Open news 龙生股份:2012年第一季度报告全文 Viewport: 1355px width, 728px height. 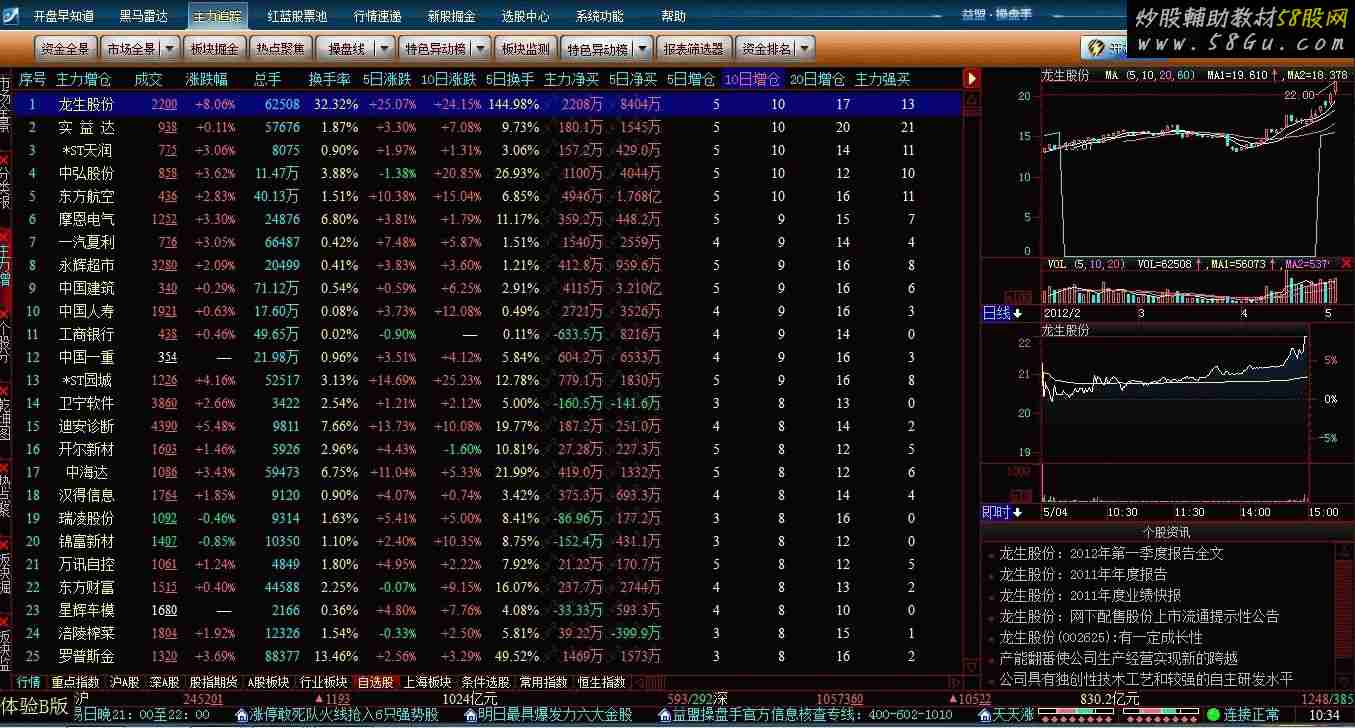coord(1111,553)
